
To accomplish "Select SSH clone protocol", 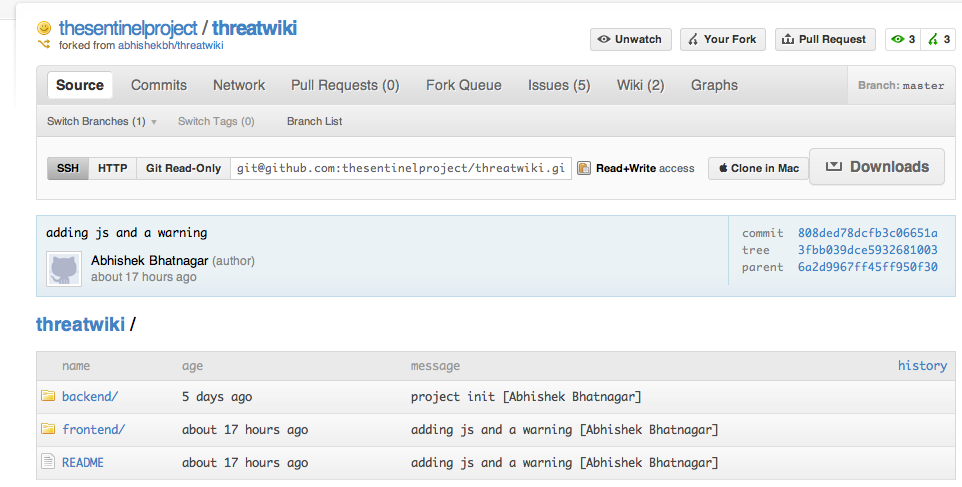I will coord(68,168).
